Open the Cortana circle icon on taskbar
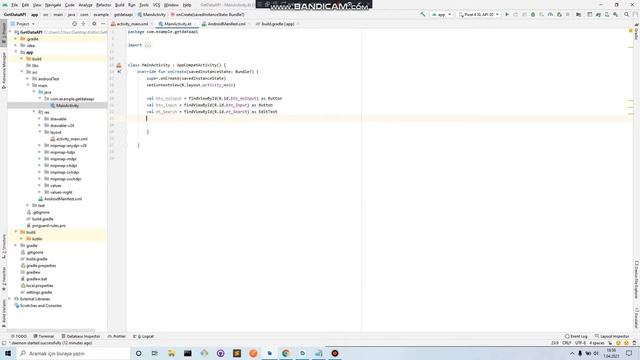The image size is (640, 360). pos(138,353)
